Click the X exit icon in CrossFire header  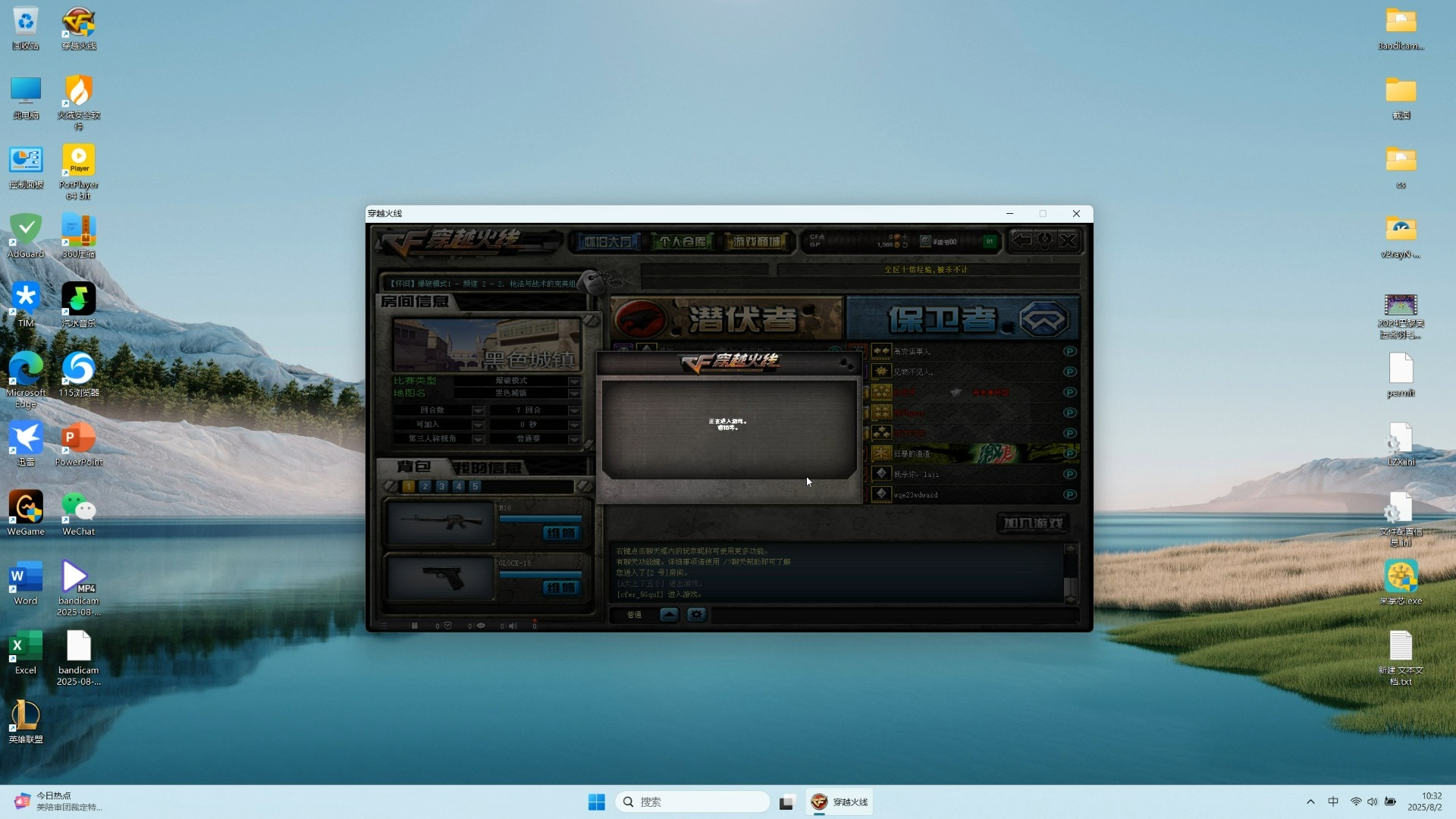(1068, 241)
